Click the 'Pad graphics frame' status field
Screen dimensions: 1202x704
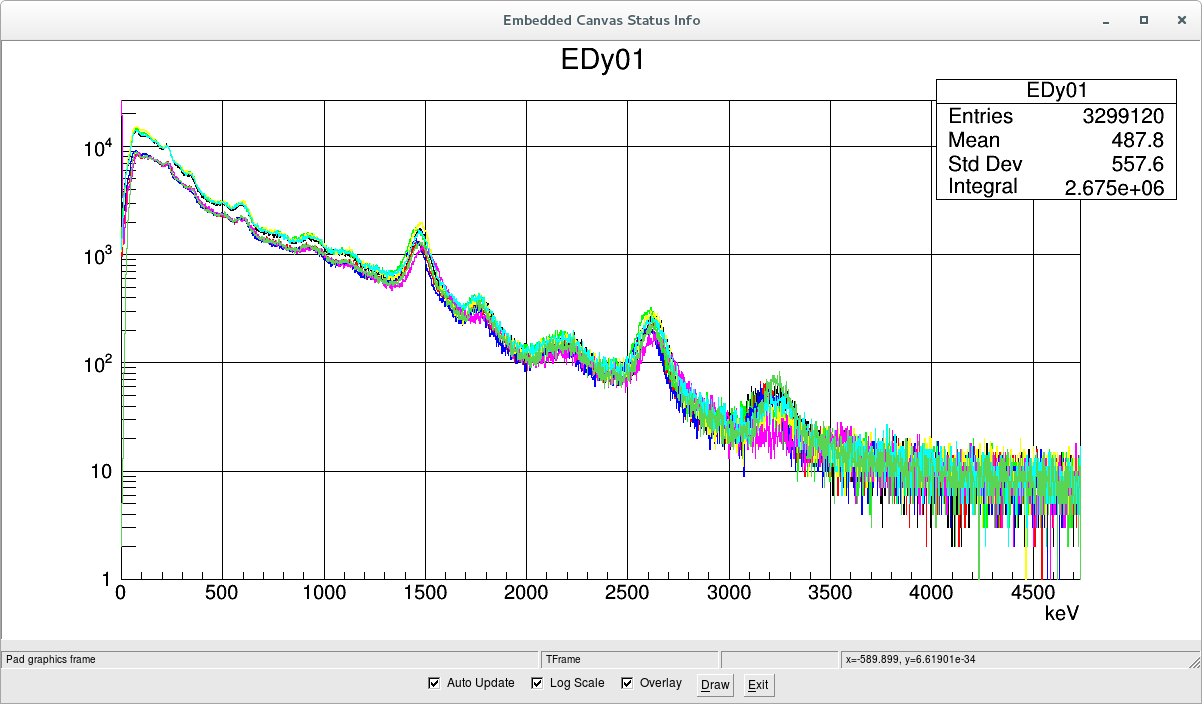tap(270, 660)
